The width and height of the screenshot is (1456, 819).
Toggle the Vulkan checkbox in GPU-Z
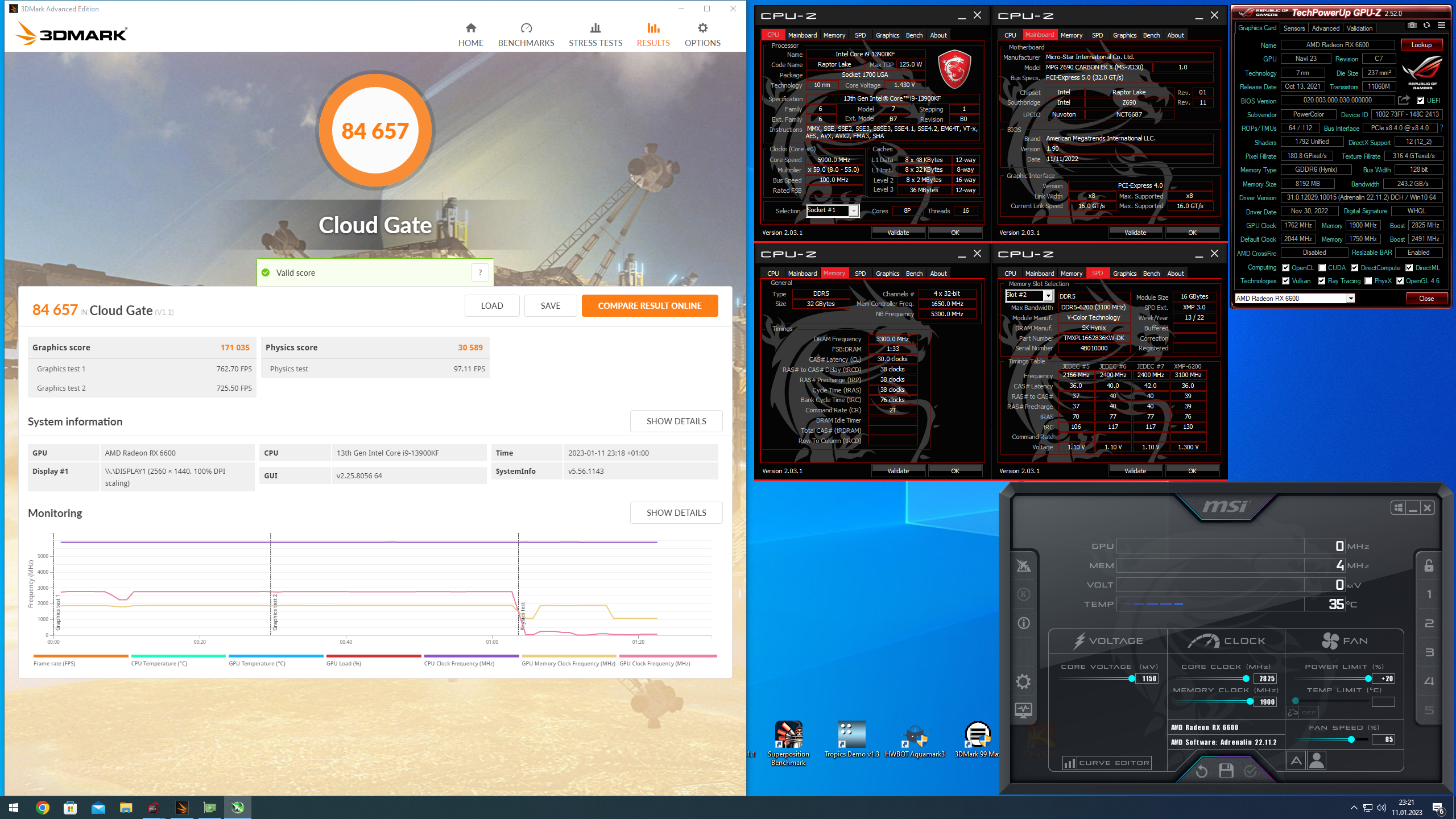pos(1286,281)
